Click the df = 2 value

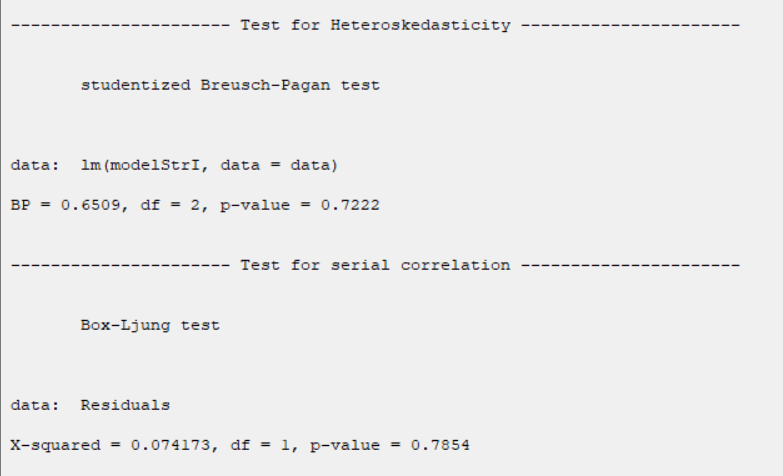(170, 205)
